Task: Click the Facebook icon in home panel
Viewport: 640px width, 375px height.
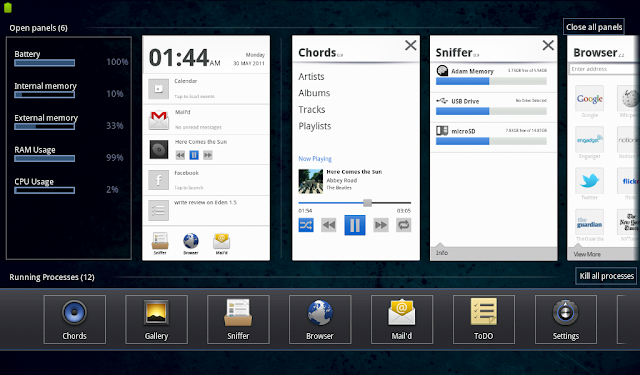Action: coord(158,180)
